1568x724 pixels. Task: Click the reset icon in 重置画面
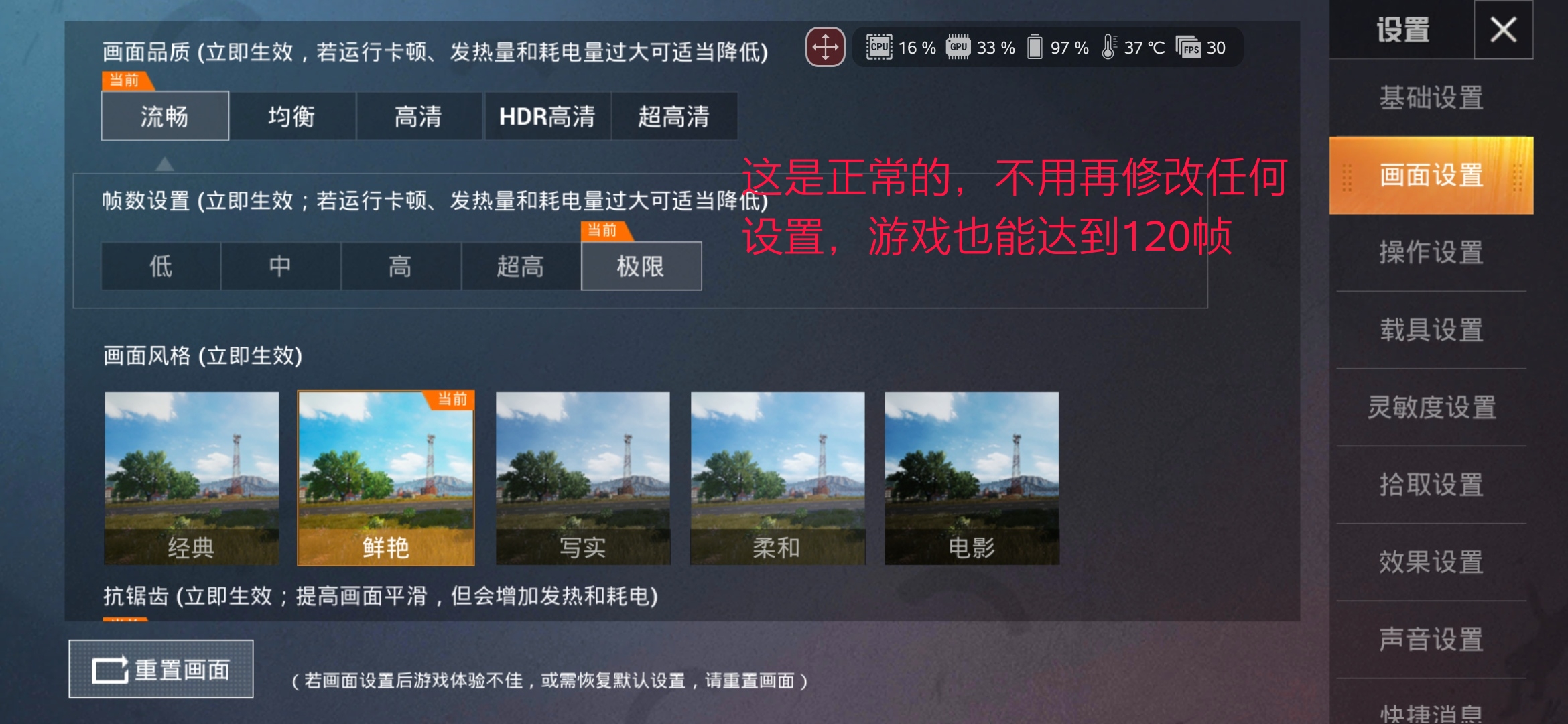110,669
